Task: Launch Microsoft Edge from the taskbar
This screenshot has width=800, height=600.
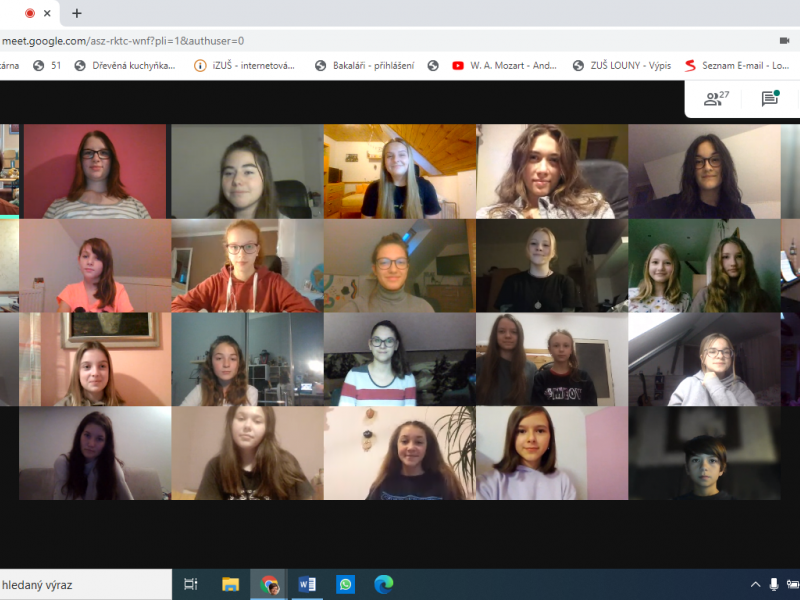Action: (x=384, y=584)
